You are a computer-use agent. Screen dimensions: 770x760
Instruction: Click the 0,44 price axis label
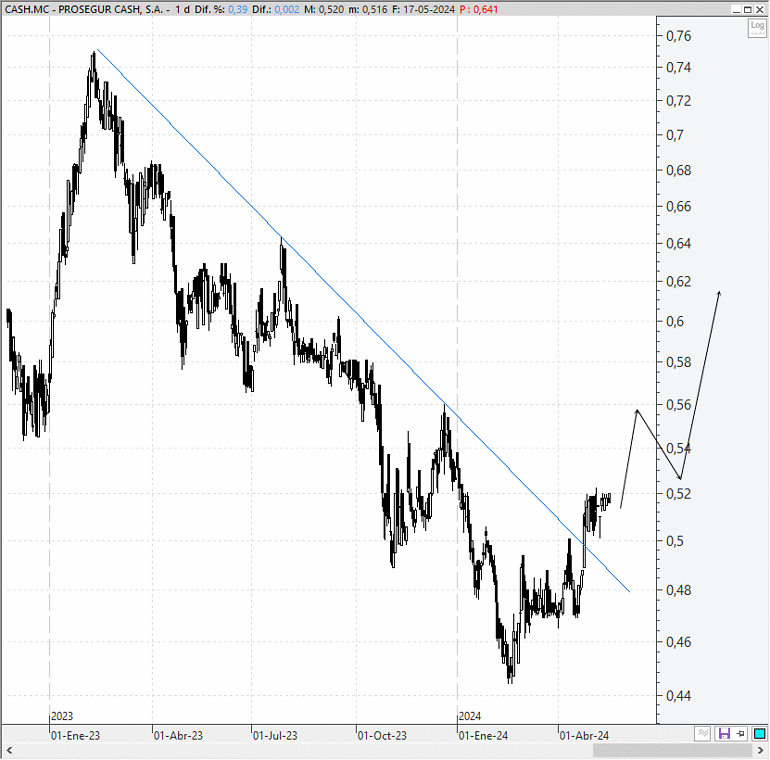click(x=679, y=696)
